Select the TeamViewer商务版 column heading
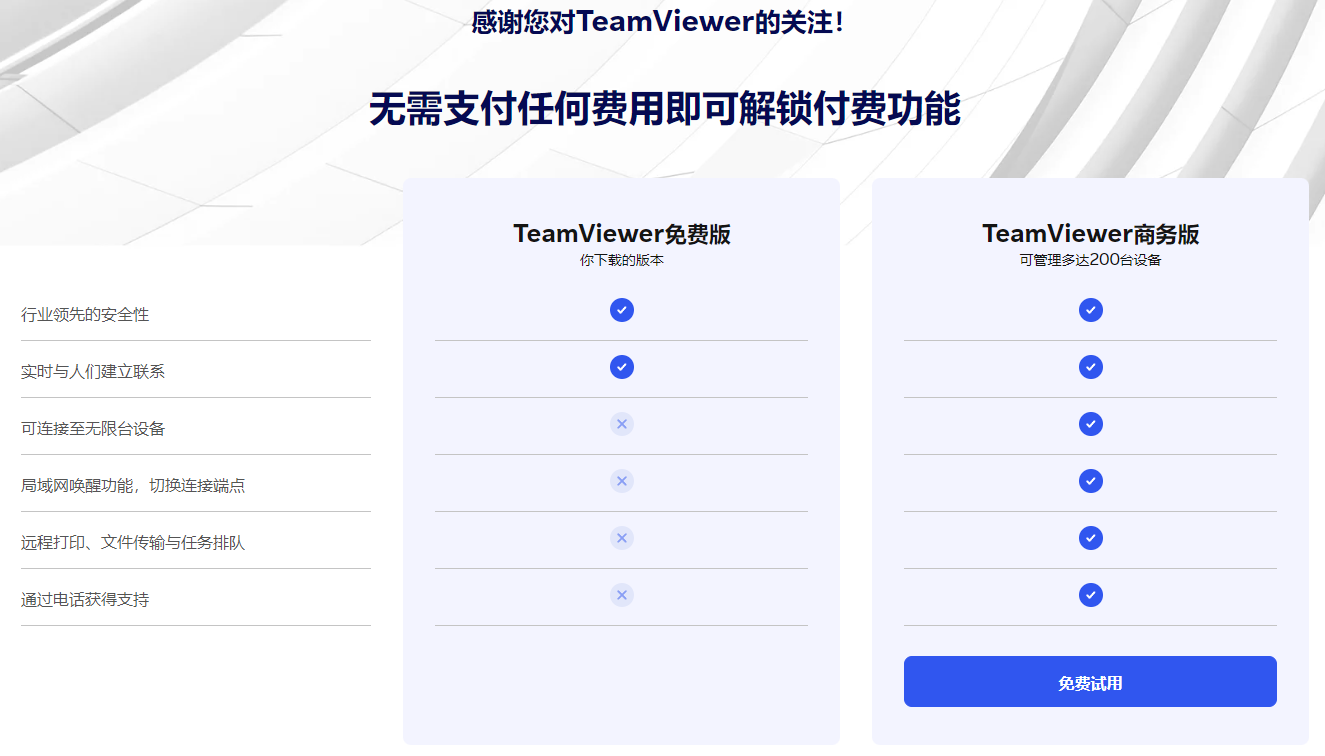This screenshot has width=1325, height=756. 1090,233
